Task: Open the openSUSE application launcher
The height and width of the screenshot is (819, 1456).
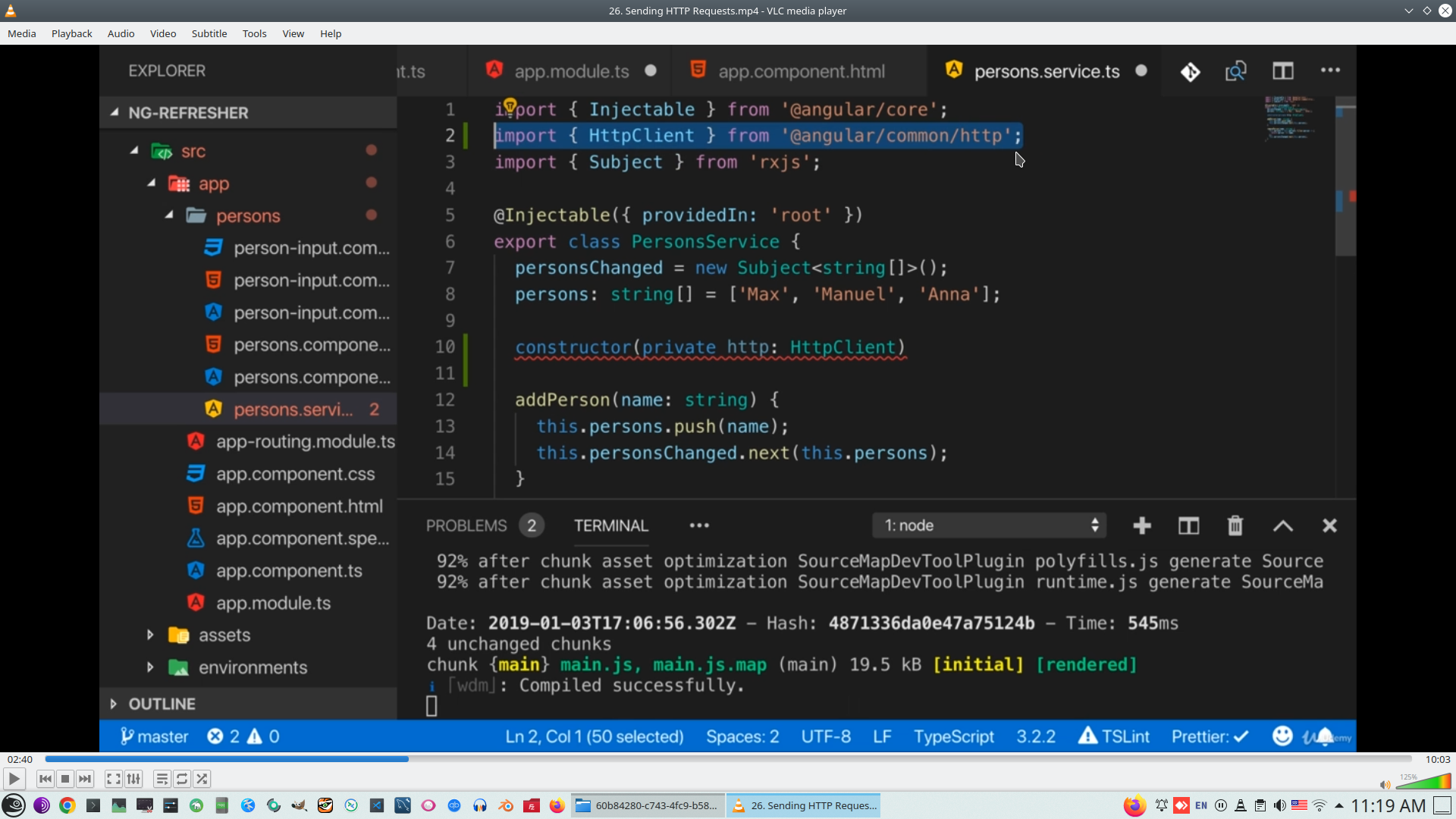Action: tap(14, 805)
